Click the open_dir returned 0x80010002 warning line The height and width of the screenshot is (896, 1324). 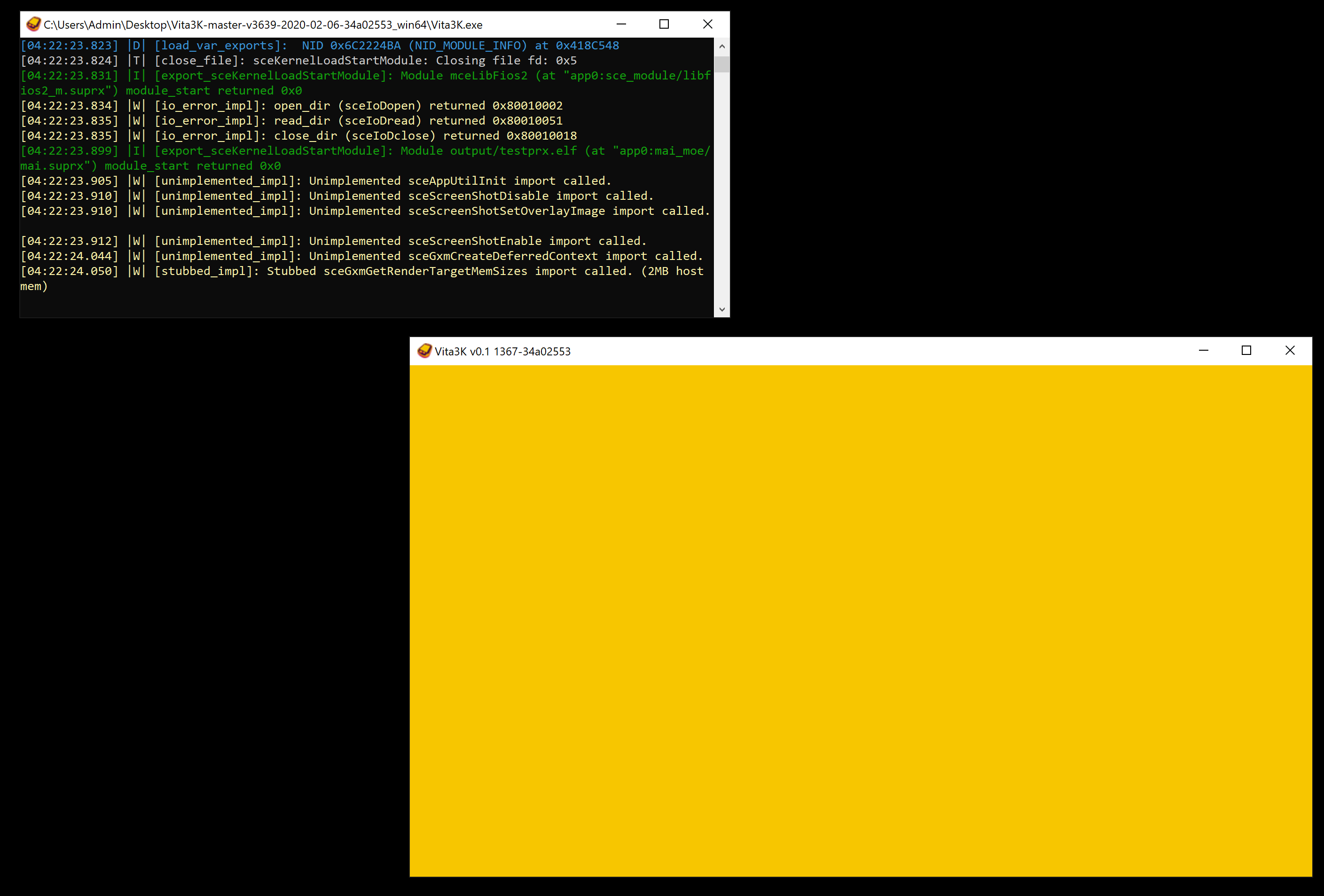click(x=291, y=105)
